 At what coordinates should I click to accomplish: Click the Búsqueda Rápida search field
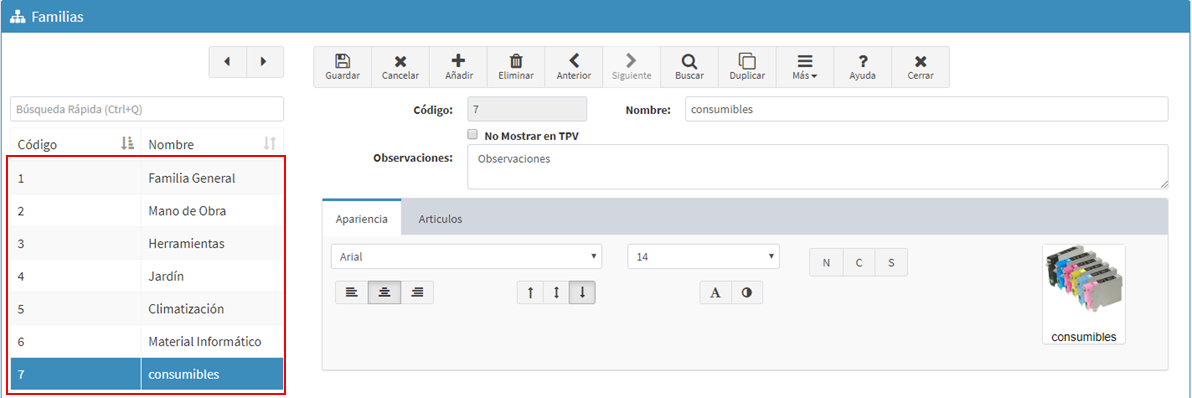(147, 109)
